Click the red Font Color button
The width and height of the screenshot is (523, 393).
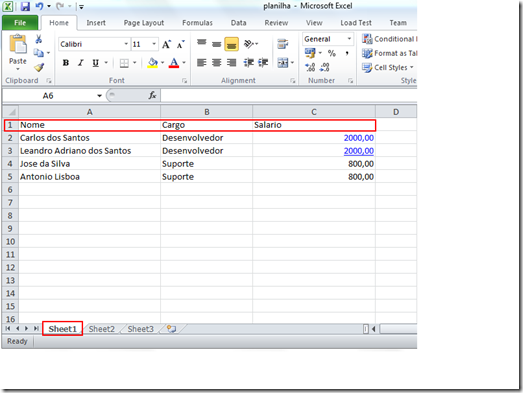click(174, 63)
